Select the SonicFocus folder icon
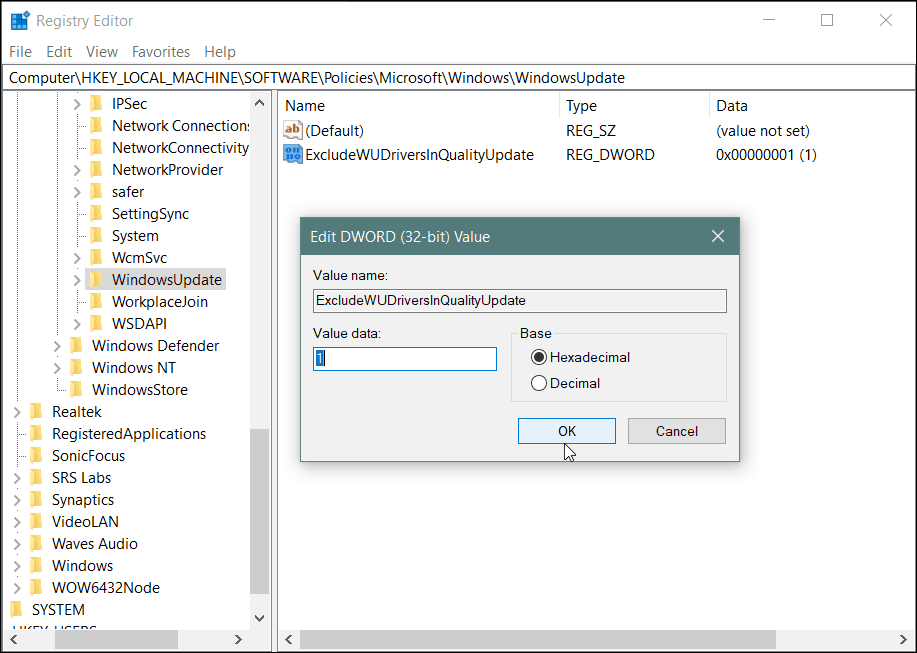The height and width of the screenshot is (653, 917). pos(36,456)
